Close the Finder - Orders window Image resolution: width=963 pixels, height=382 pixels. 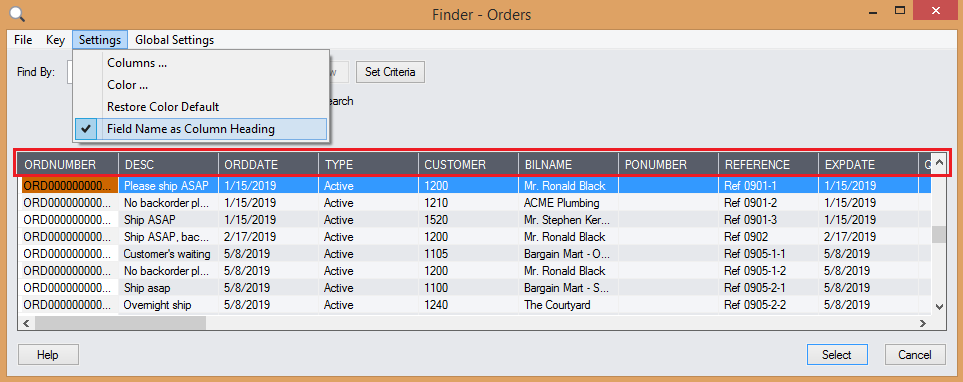point(936,11)
